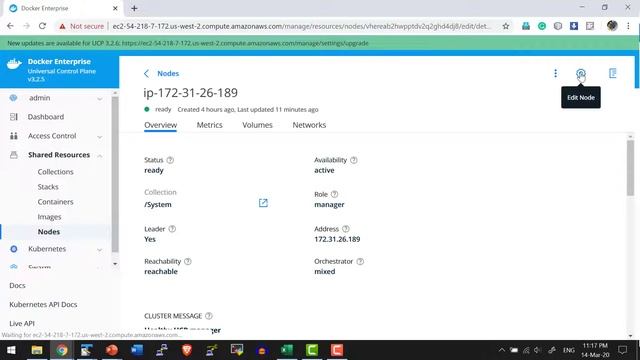Image resolution: width=640 pixels, height=360 pixels.
Task: Open the document panel icon top right
Action: coord(612,73)
